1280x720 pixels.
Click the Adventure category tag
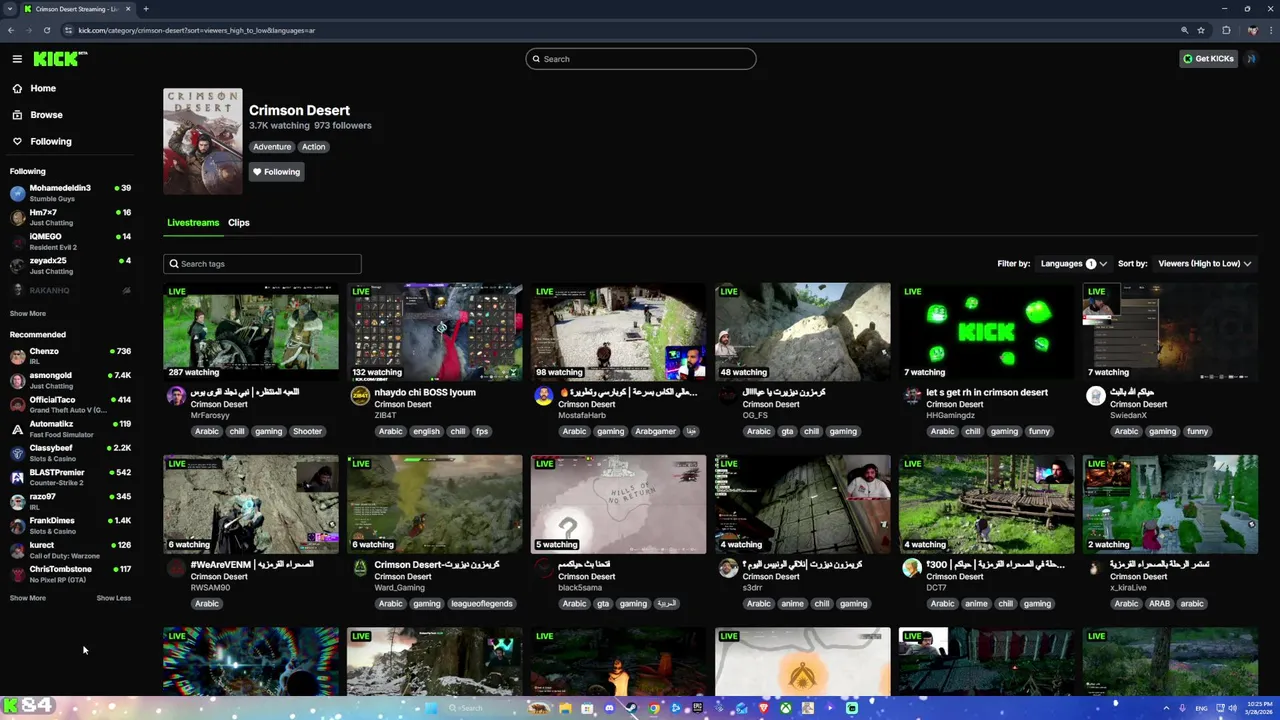tap(272, 147)
